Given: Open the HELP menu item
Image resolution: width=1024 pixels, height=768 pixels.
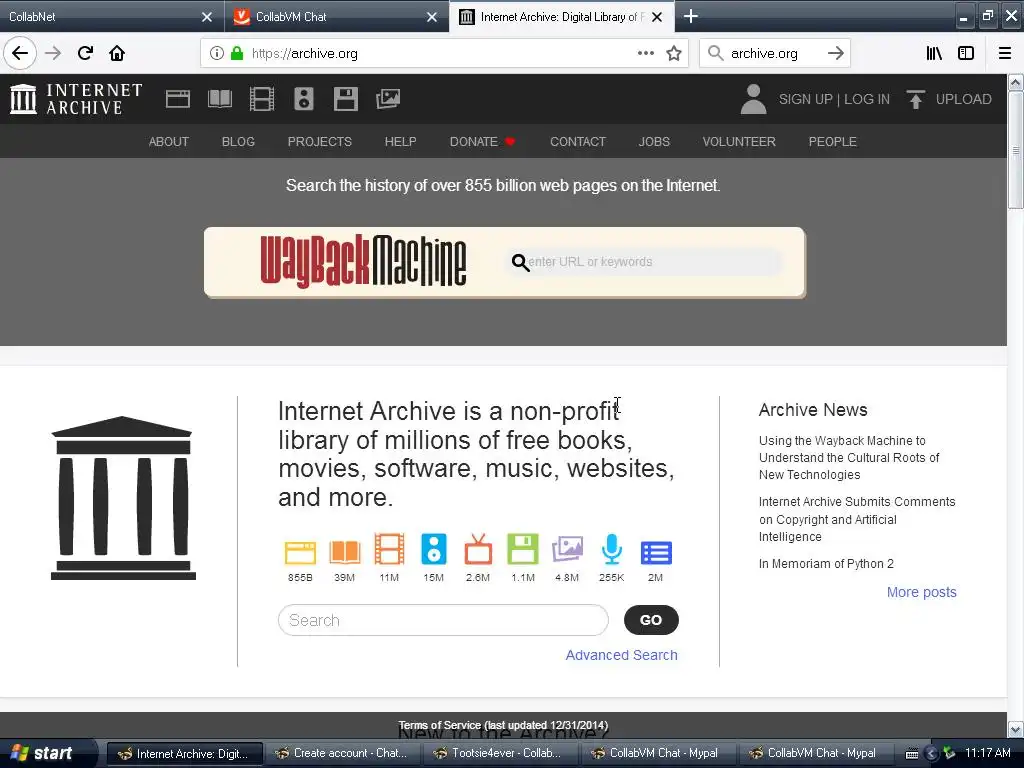Looking at the screenshot, I should (400, 142).
